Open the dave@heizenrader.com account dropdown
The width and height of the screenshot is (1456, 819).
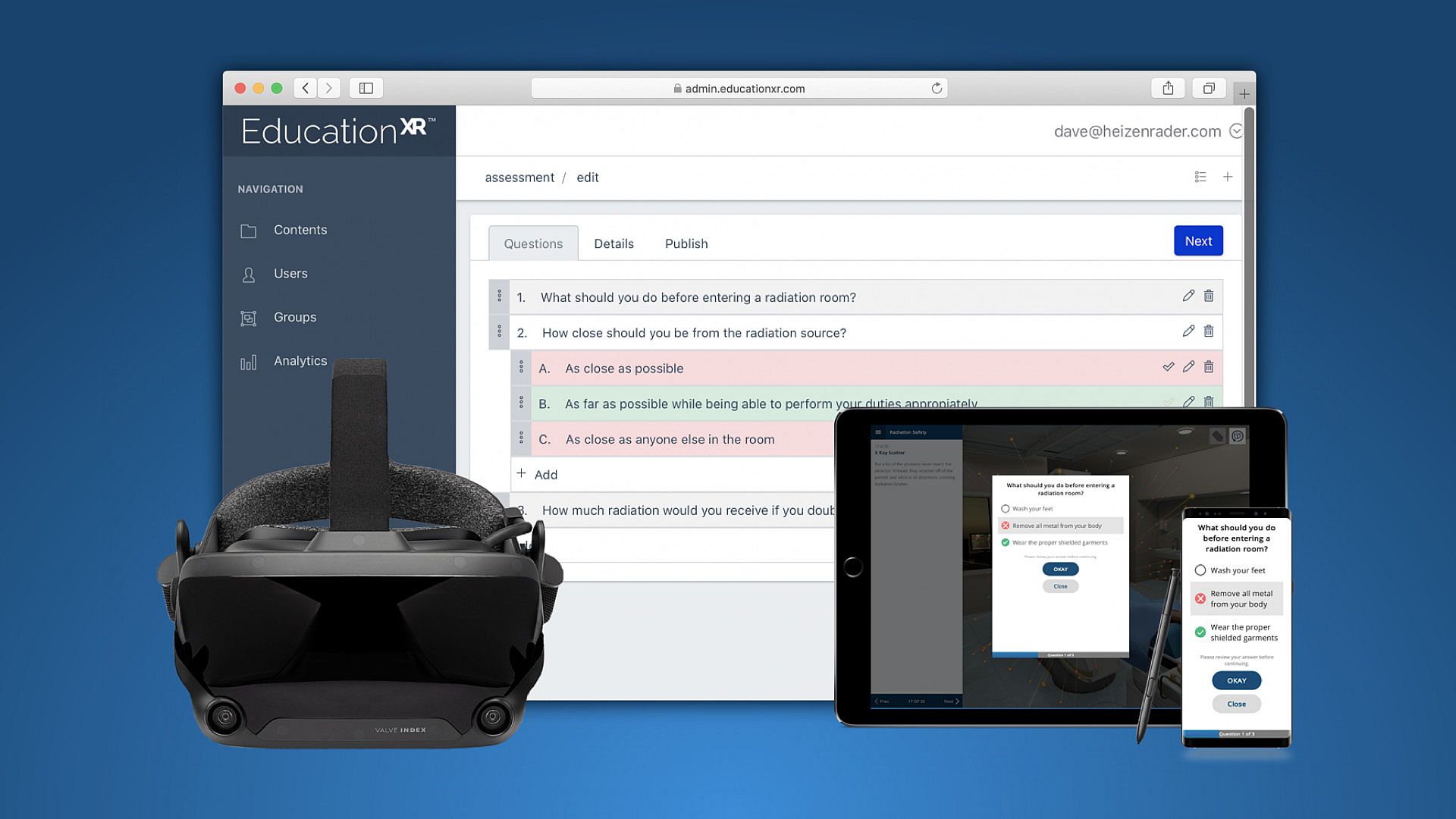[x=1236, y=131]
